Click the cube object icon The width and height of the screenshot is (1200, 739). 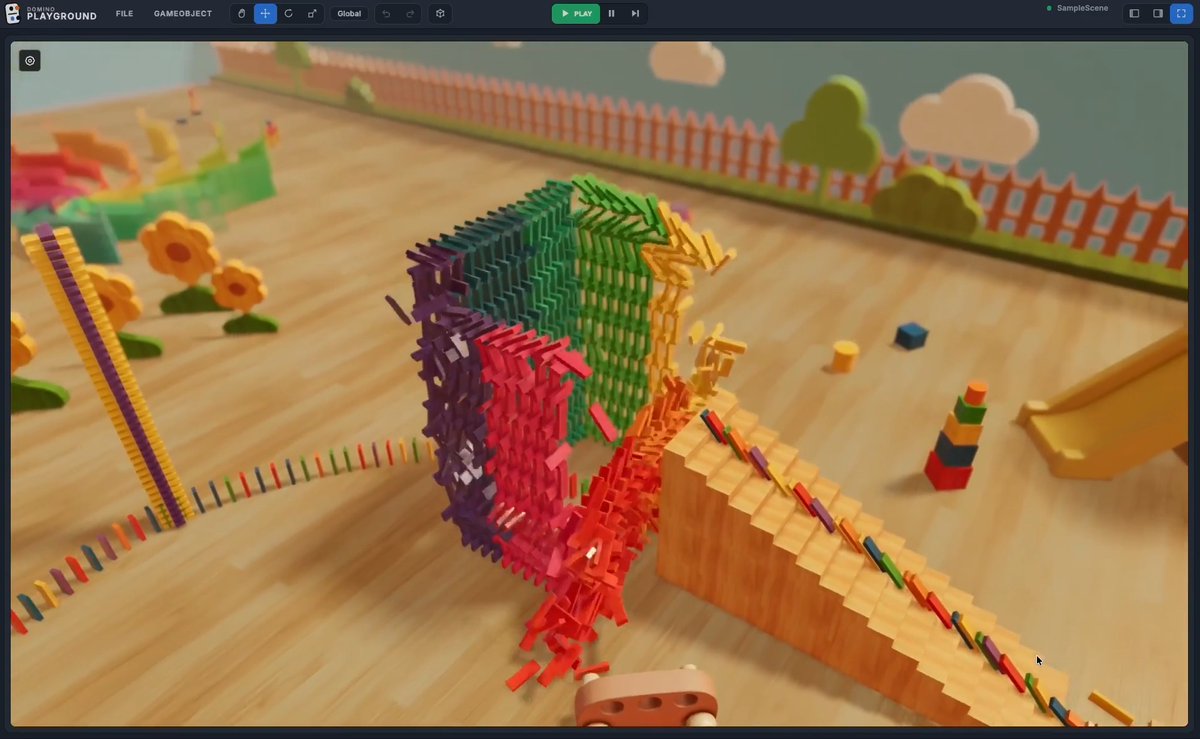pyautogui.click(x=440, y=14)
